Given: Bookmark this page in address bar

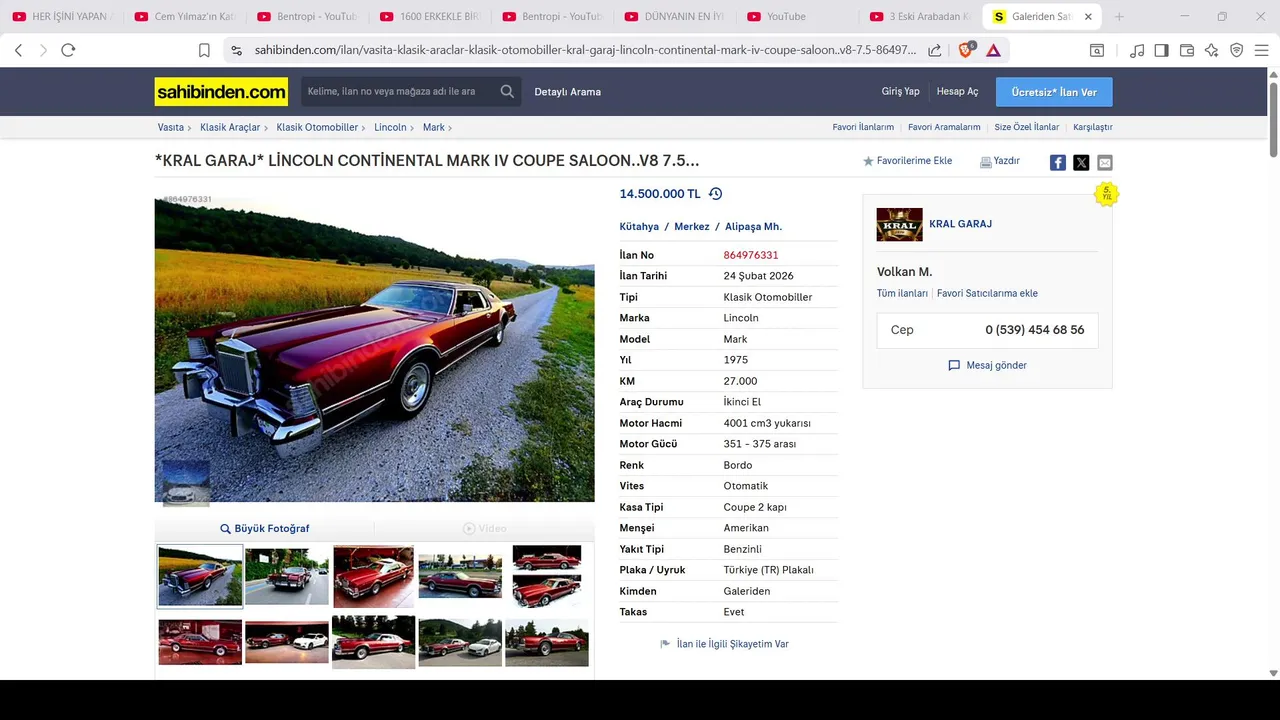Looking at the screenshot, I should (204, 50).
